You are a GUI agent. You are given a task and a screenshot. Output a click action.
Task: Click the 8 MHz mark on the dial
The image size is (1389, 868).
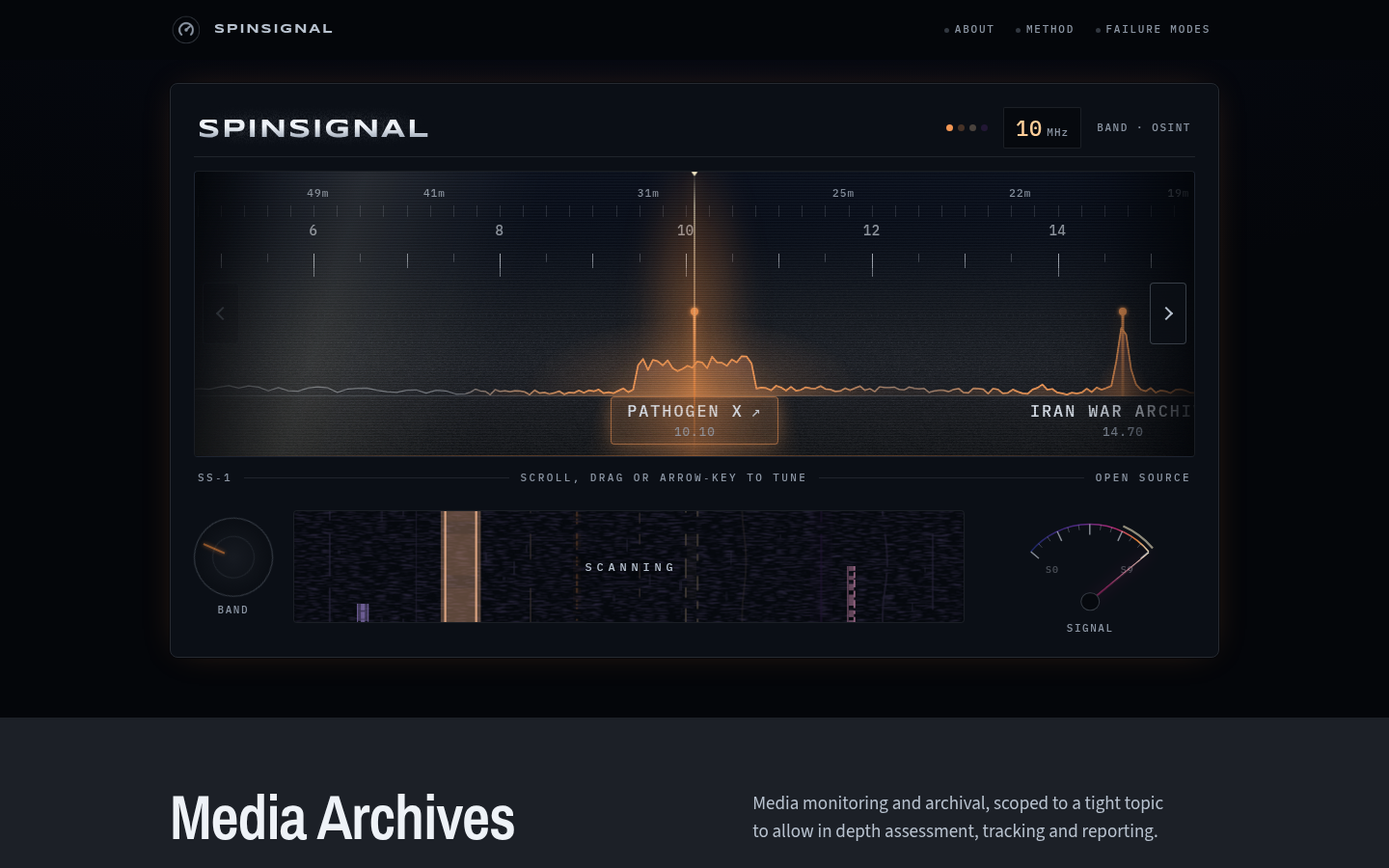(500, 231)
